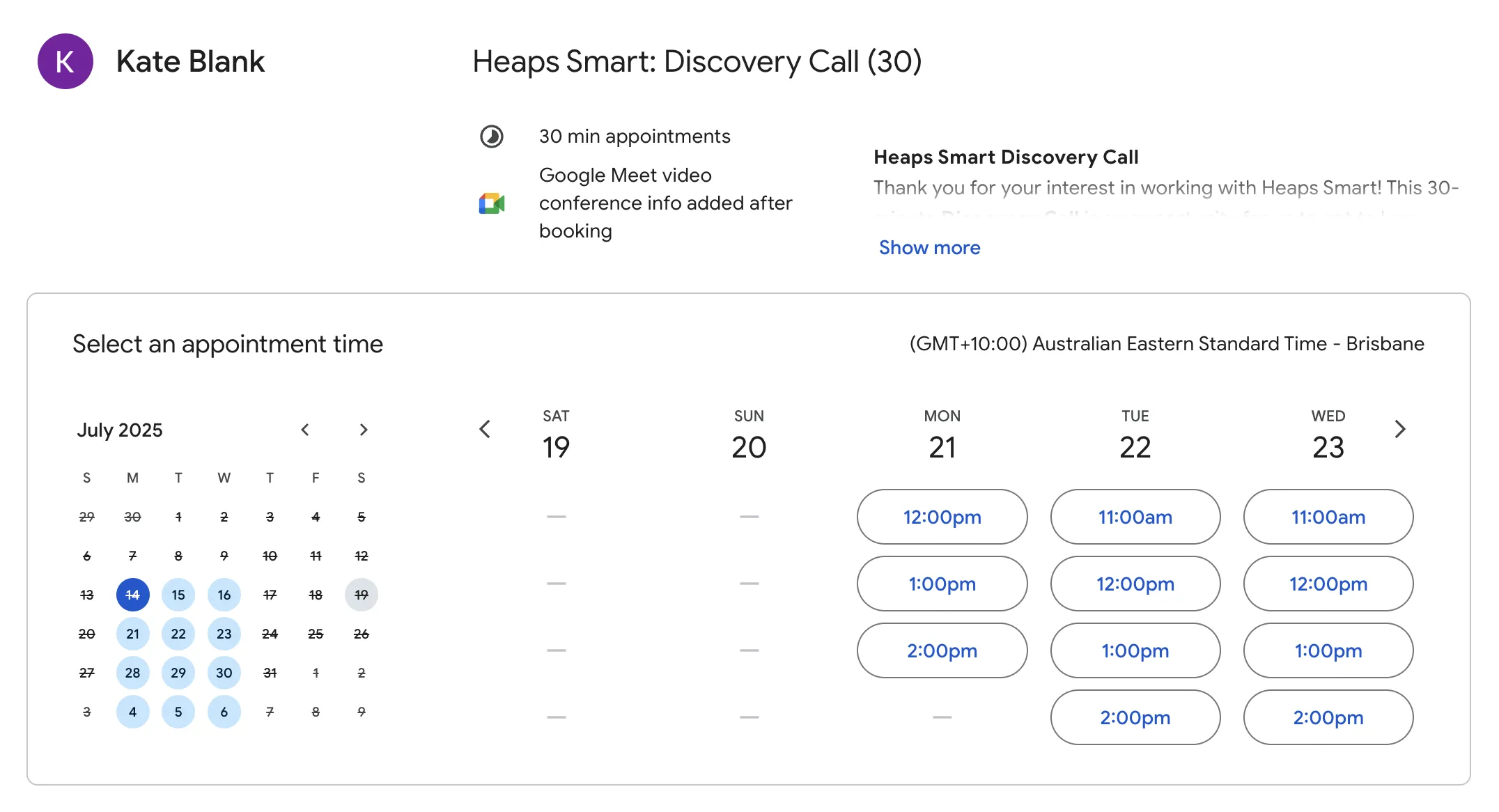Screen dimensions: 1499x812
Task: Select August 5 in mini calendar
Action: click(x=178, y=712)
